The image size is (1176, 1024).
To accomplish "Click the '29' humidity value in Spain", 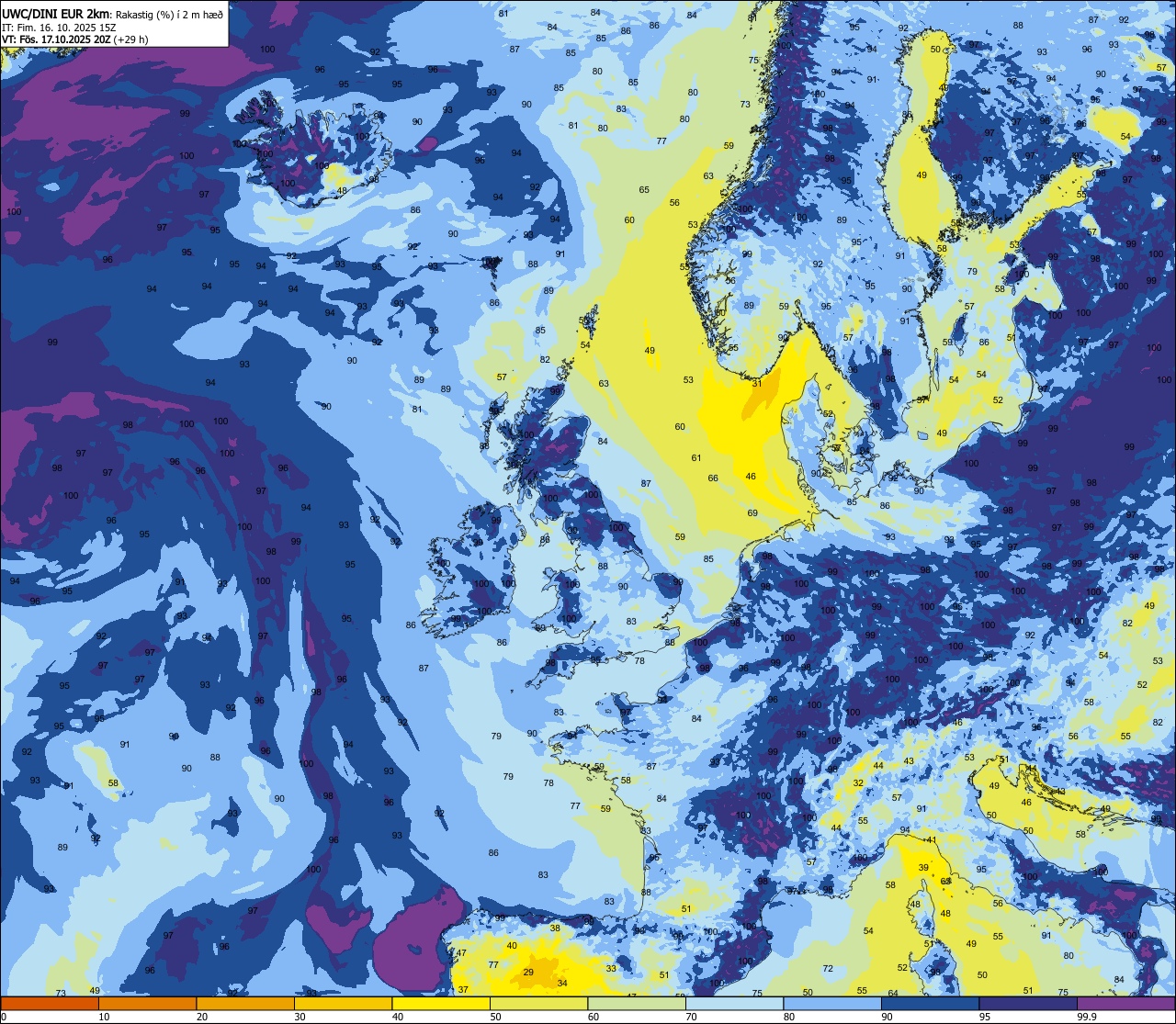I will [x=528, y=972].
